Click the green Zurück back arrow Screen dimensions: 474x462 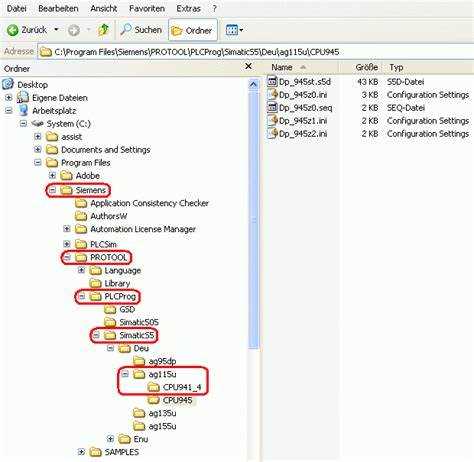click(13, 30)
